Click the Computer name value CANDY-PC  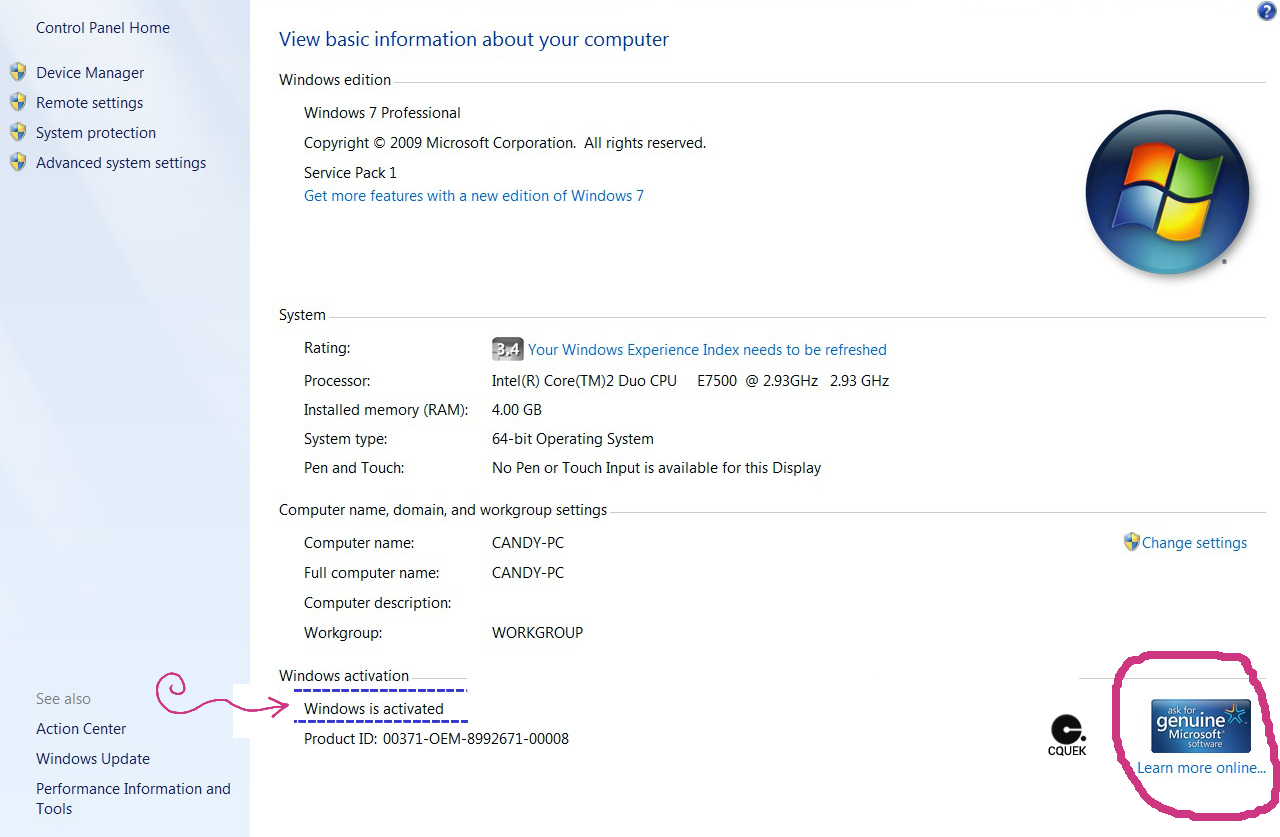[x=528, y=543]
